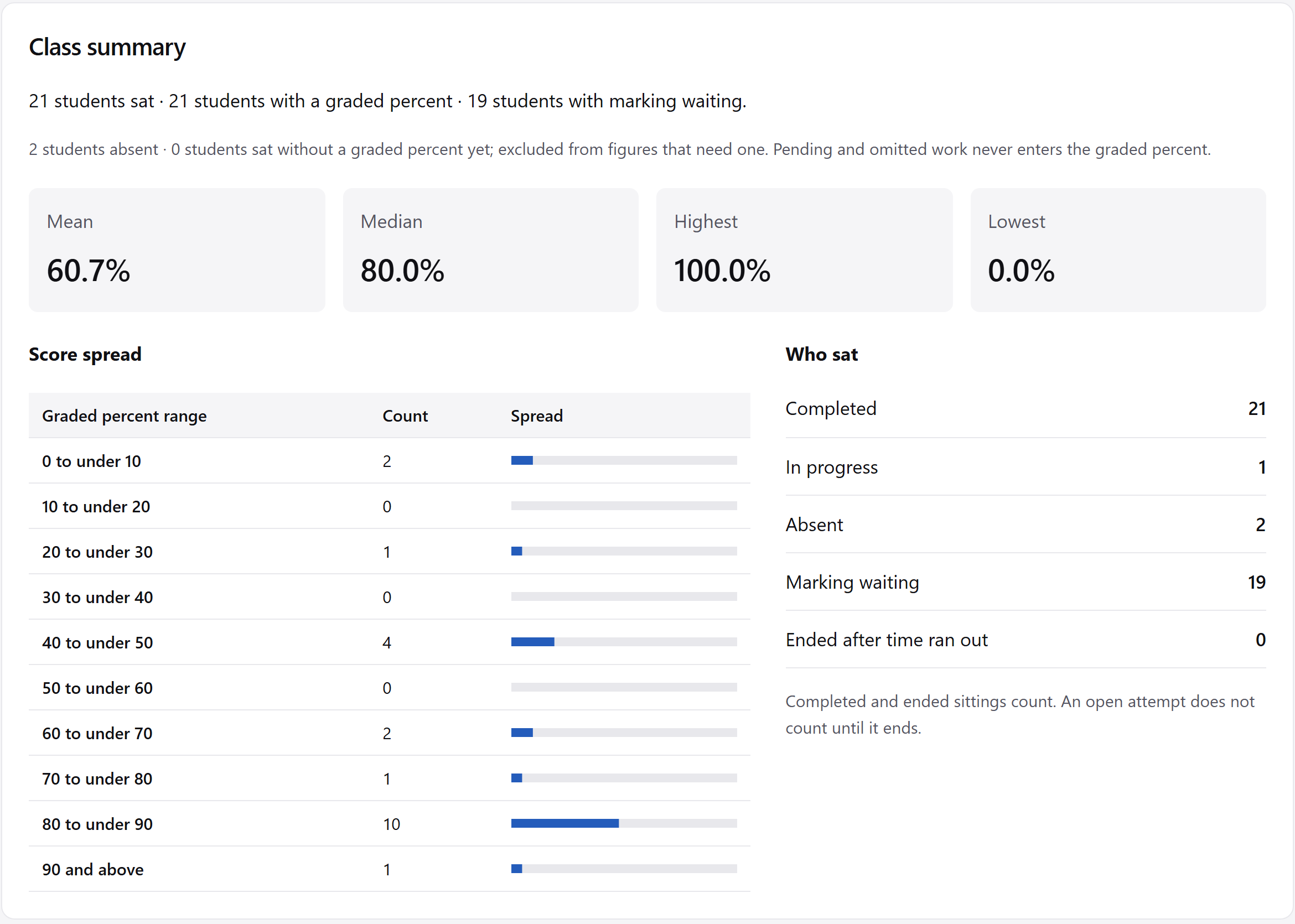Click the Median 80.0% stat card

(x=490, y=250)
